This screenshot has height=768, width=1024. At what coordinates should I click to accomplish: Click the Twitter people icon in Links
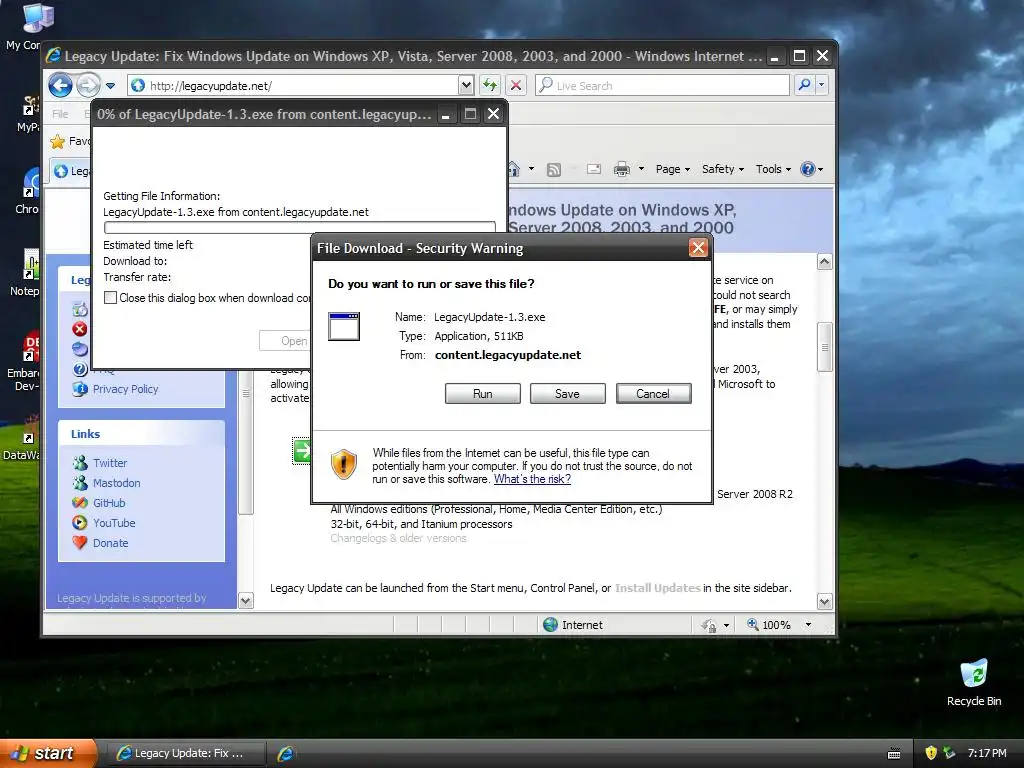[80, 463]
